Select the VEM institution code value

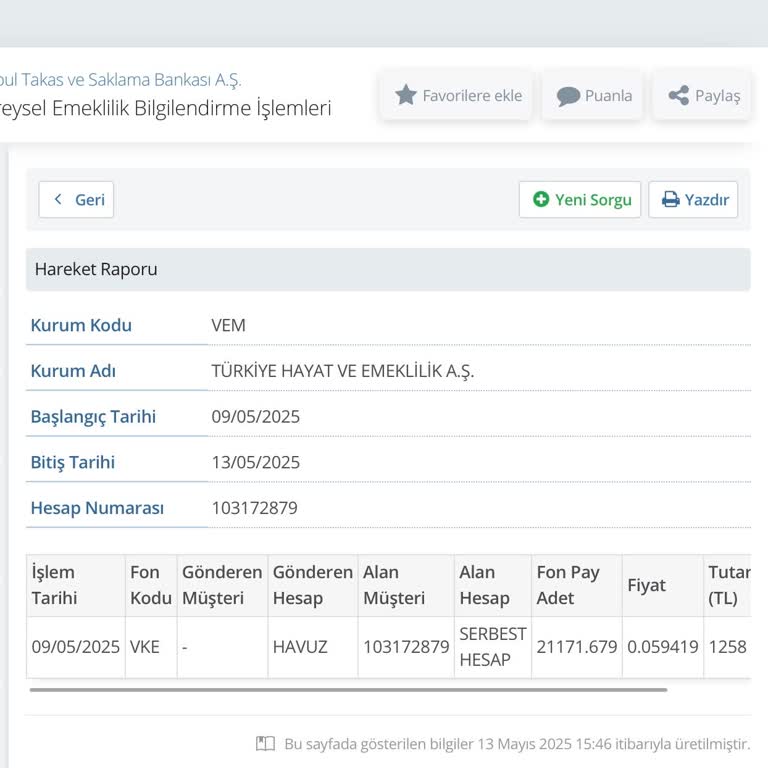(228, 325)
